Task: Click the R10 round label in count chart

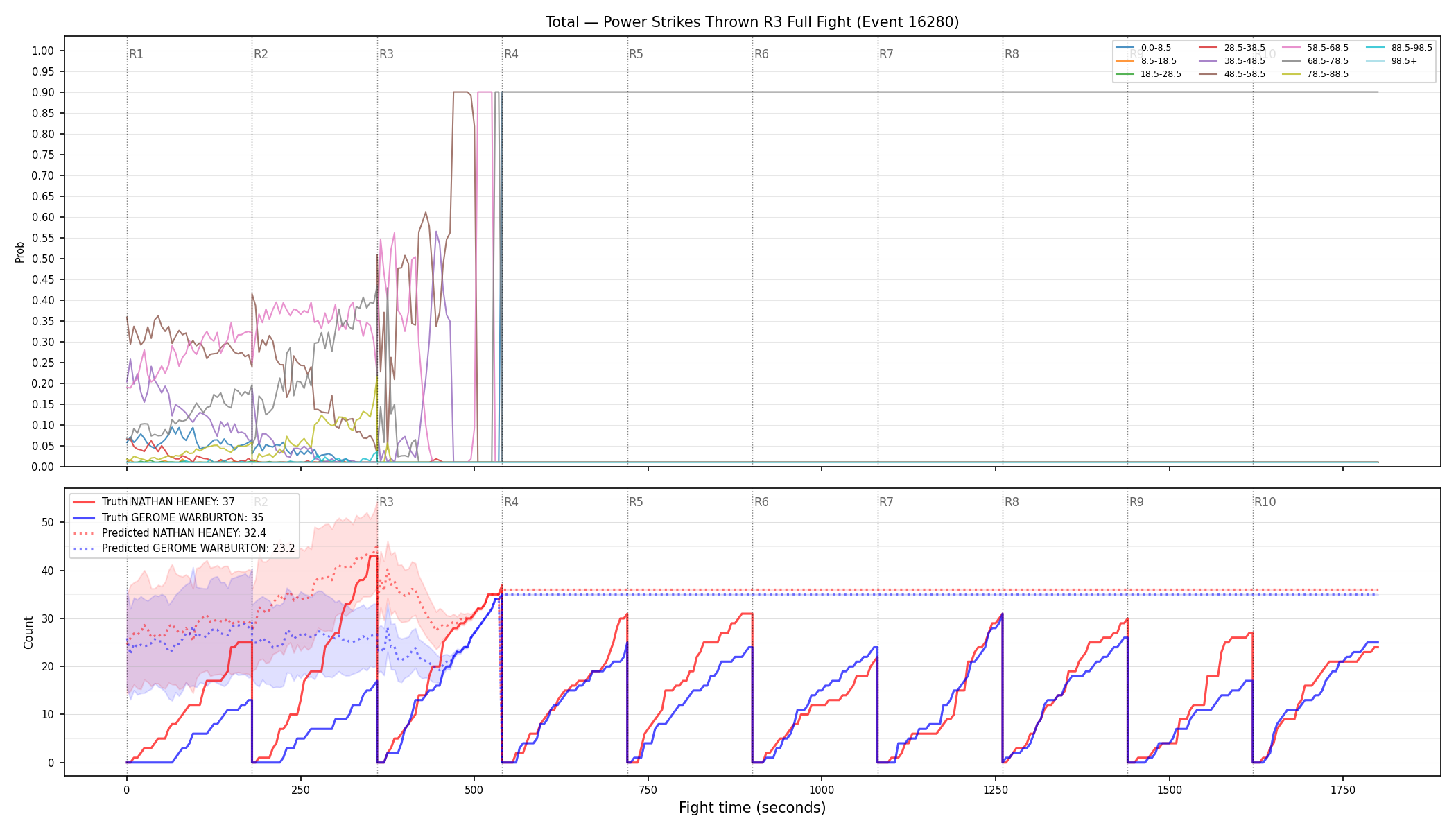Action: coord(1265,502)
